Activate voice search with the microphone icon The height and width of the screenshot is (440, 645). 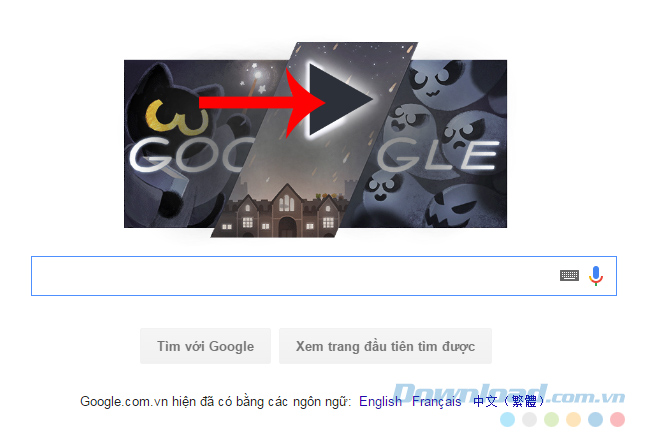pos(596,276)
